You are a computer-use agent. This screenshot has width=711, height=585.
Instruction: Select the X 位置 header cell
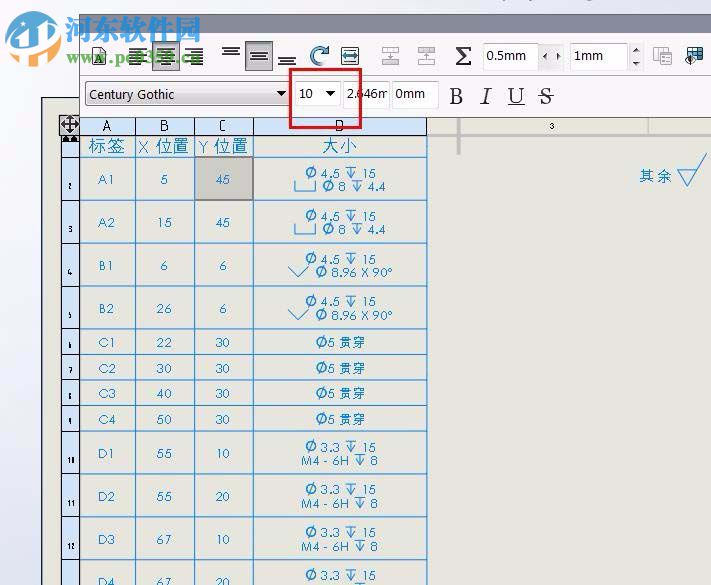click(x=165, y=146)
